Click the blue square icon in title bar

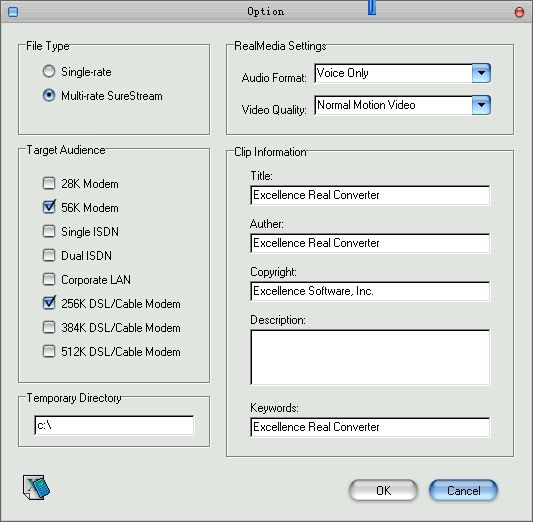tap(13, 12)
